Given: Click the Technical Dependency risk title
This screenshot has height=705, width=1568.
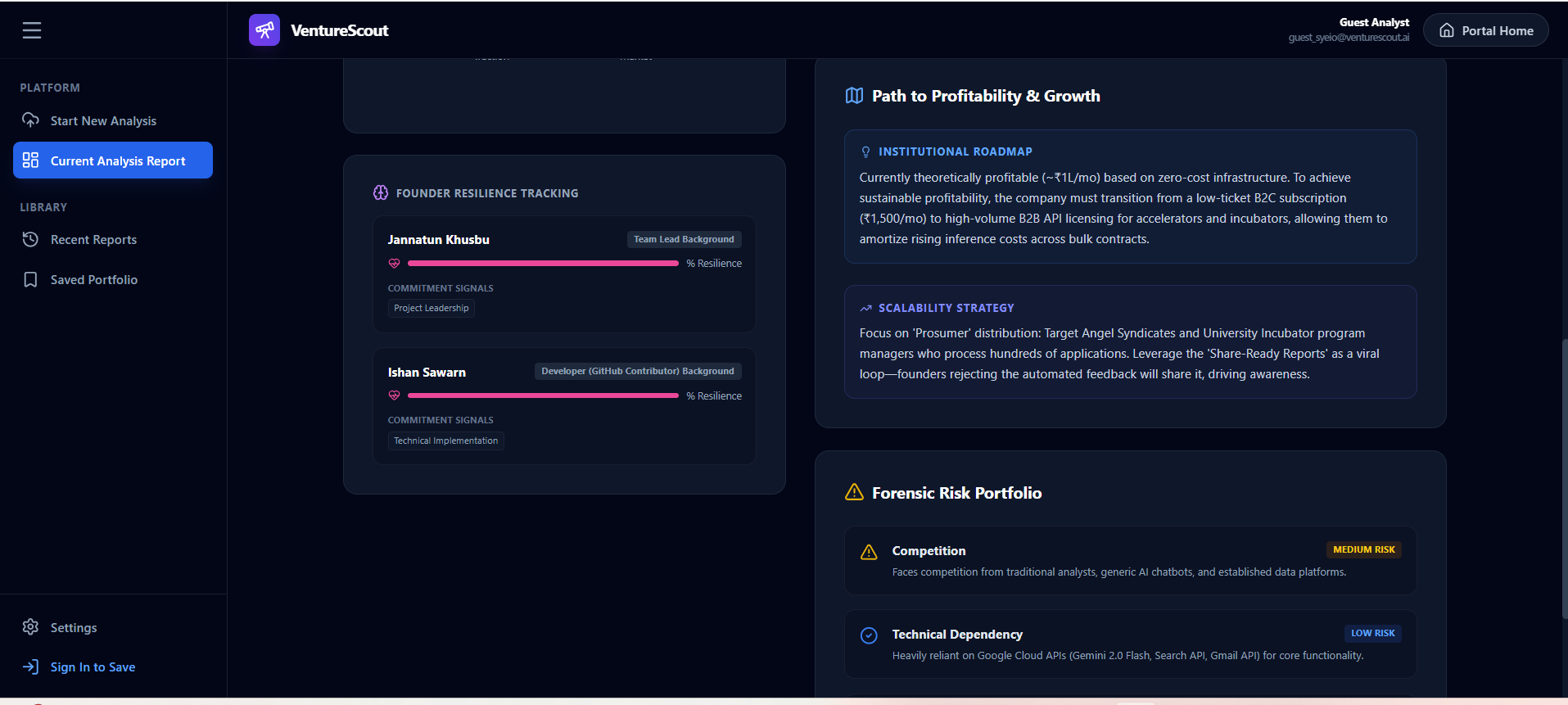Looking at the screenshot, I should click(x=957, y=635).
